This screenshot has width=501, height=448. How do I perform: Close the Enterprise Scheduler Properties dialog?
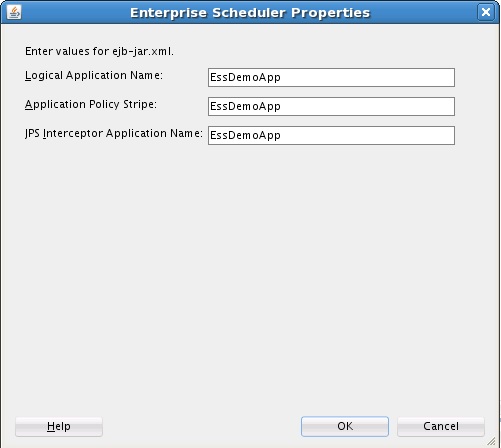click(x=486, y=12)
